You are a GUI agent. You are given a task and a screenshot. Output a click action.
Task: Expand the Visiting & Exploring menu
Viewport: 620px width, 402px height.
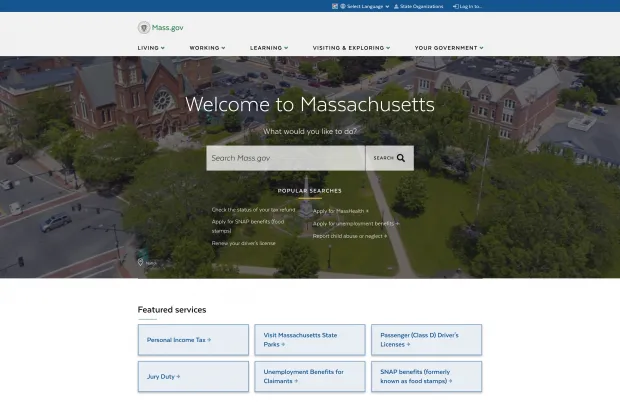(351, 48)
